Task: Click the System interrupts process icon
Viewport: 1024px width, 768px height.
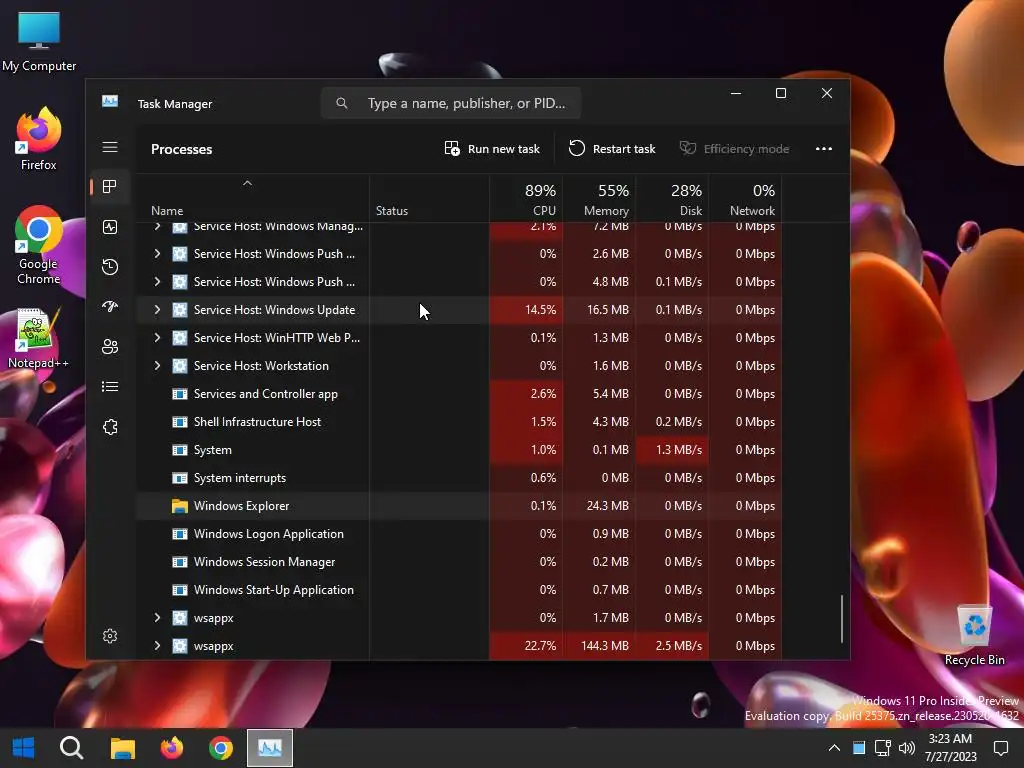Action: tap(180, 478)
